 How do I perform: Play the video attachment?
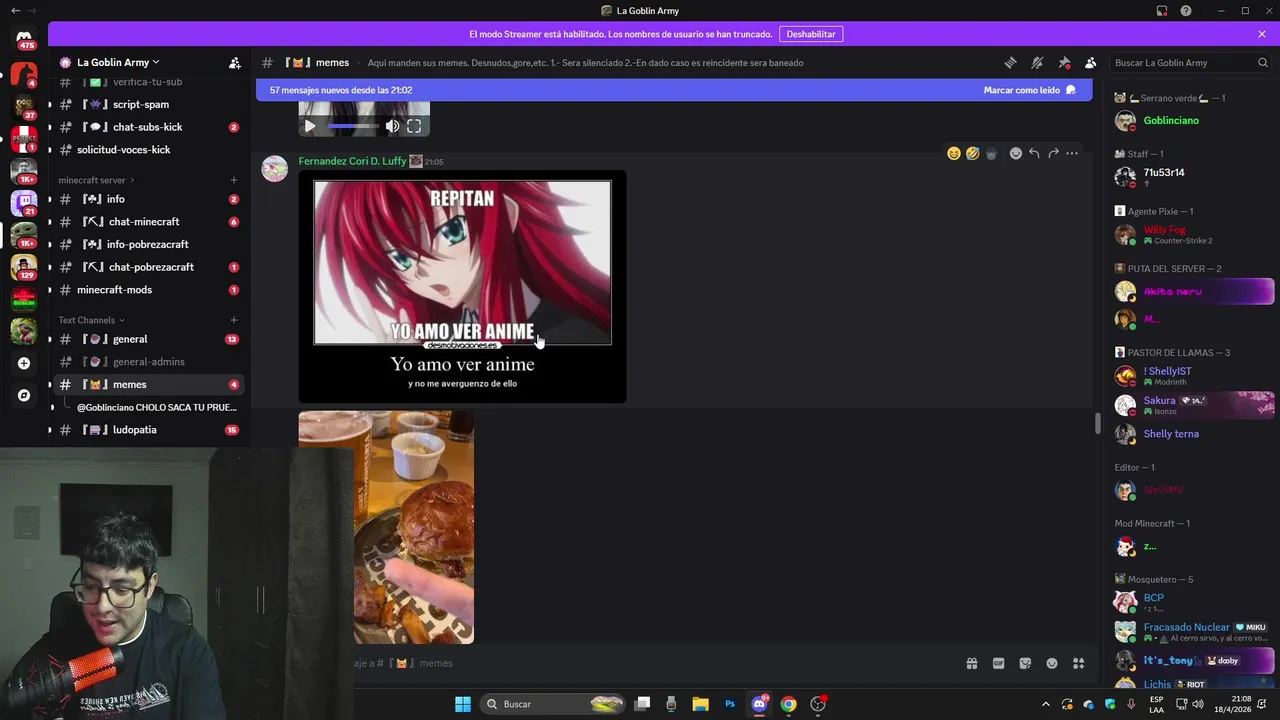(x=310, y=126)
